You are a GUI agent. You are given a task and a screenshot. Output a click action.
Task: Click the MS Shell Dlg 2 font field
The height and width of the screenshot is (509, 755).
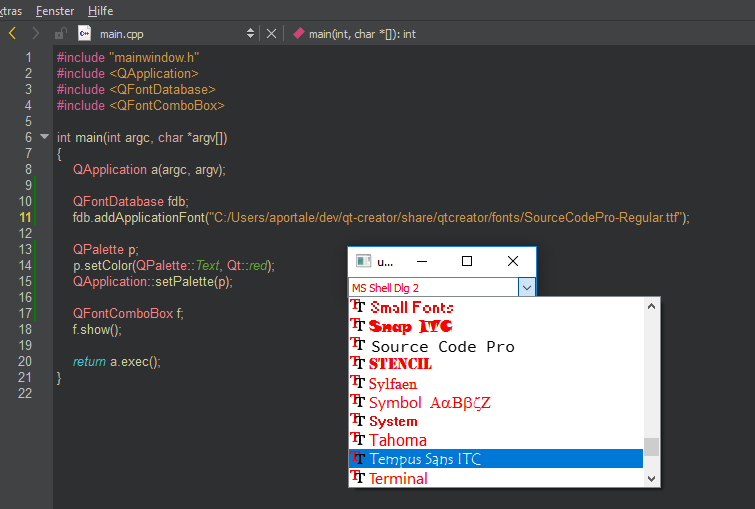[432, 288]
